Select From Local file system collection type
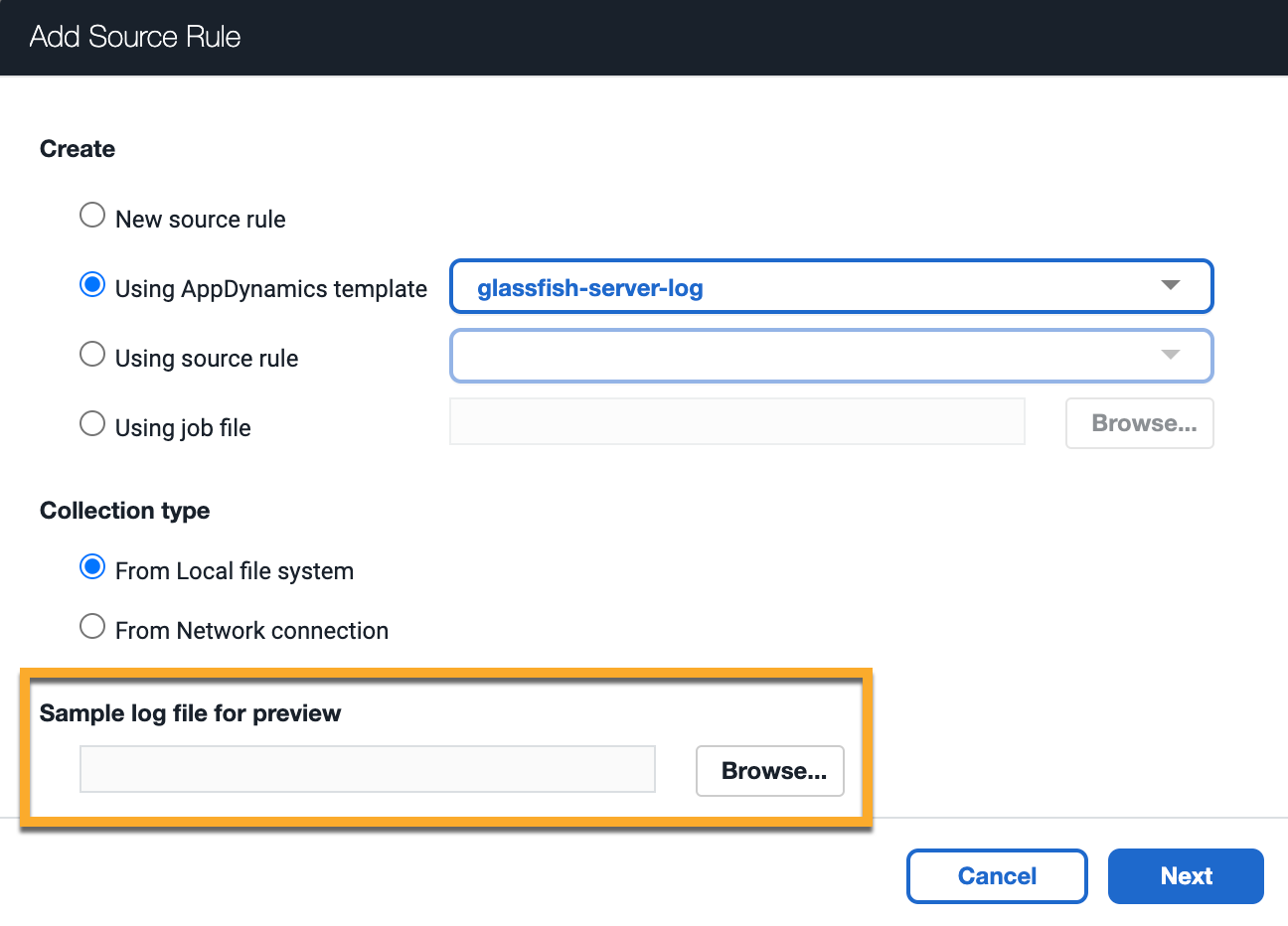The image size is (1288, 926). coord(92,567)
